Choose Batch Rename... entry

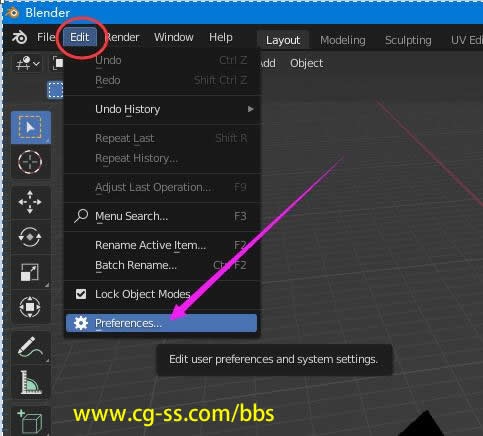(x=162, y=265)
